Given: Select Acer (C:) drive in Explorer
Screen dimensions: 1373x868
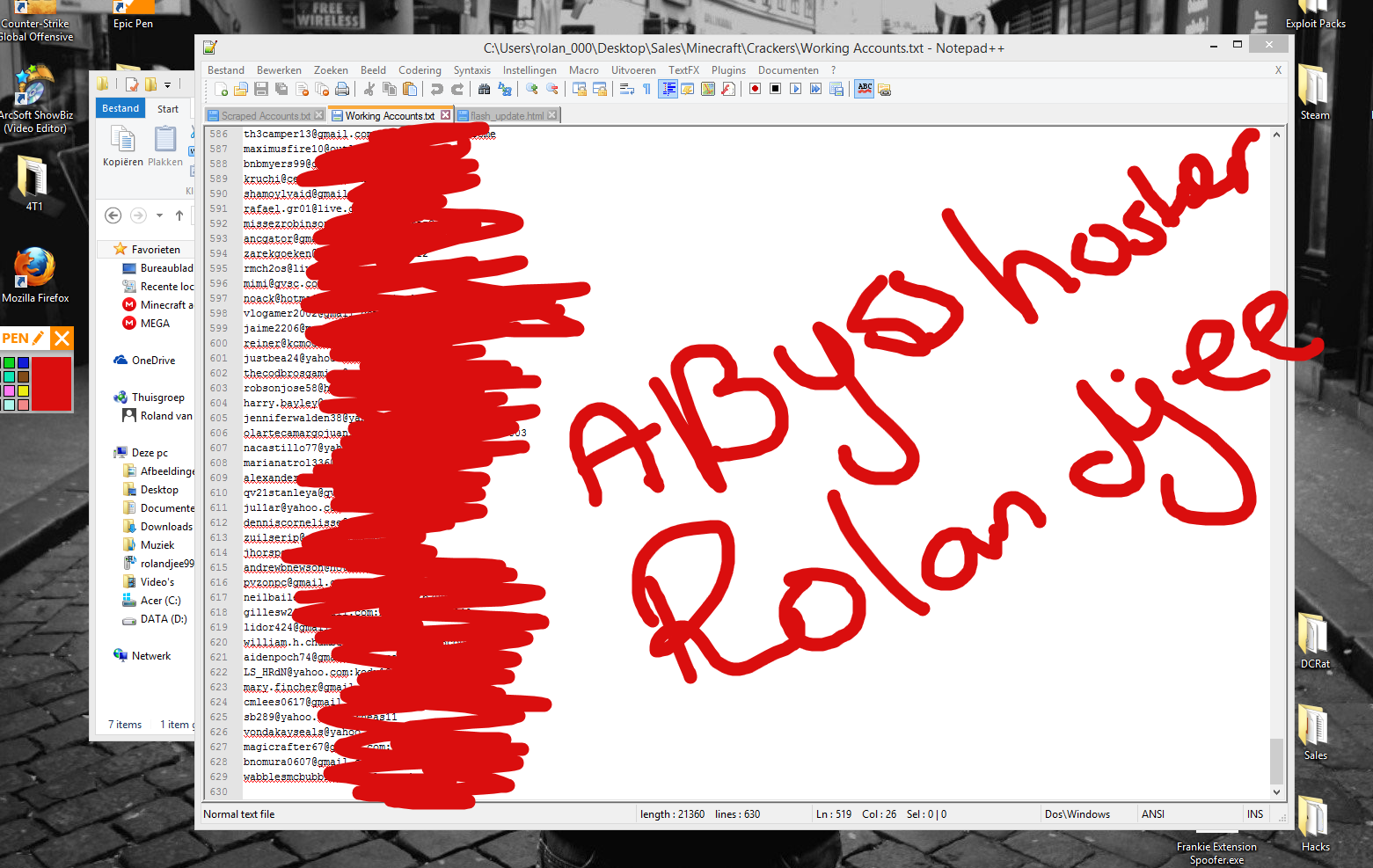Looking at the screenshot, I should coord(152,601).
